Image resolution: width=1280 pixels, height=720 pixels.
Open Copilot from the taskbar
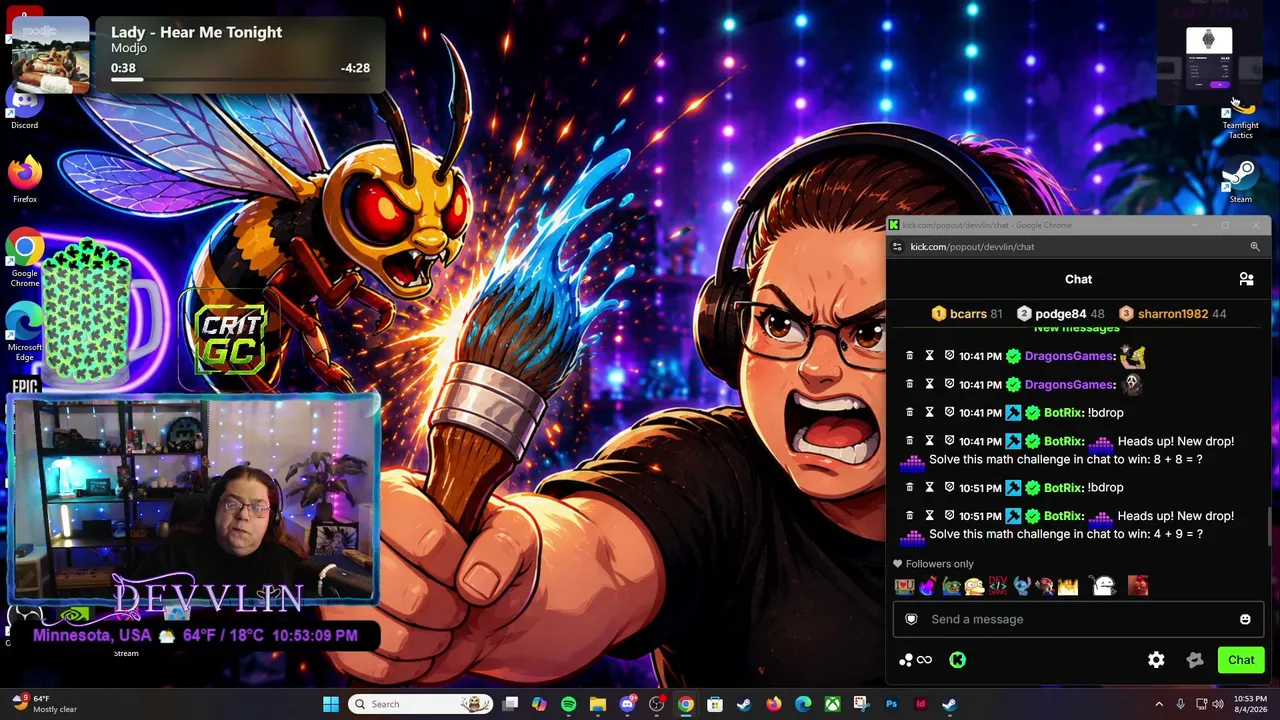tap(539, 704)
